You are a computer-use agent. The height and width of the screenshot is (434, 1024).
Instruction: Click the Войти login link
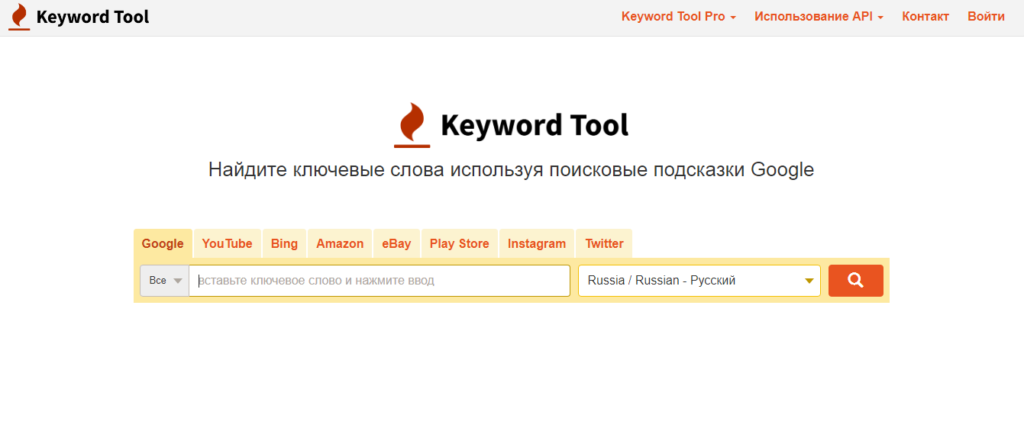point(986,17)
